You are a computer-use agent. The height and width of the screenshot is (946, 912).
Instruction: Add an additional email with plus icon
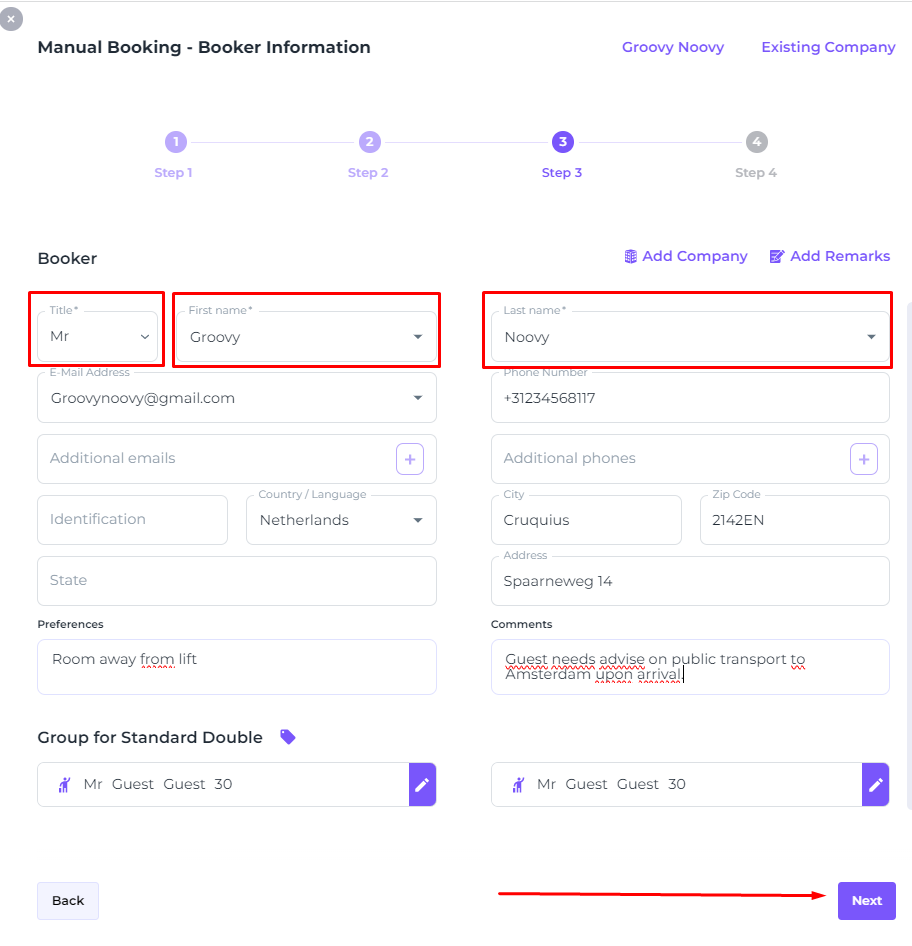(x=410, y=459)
